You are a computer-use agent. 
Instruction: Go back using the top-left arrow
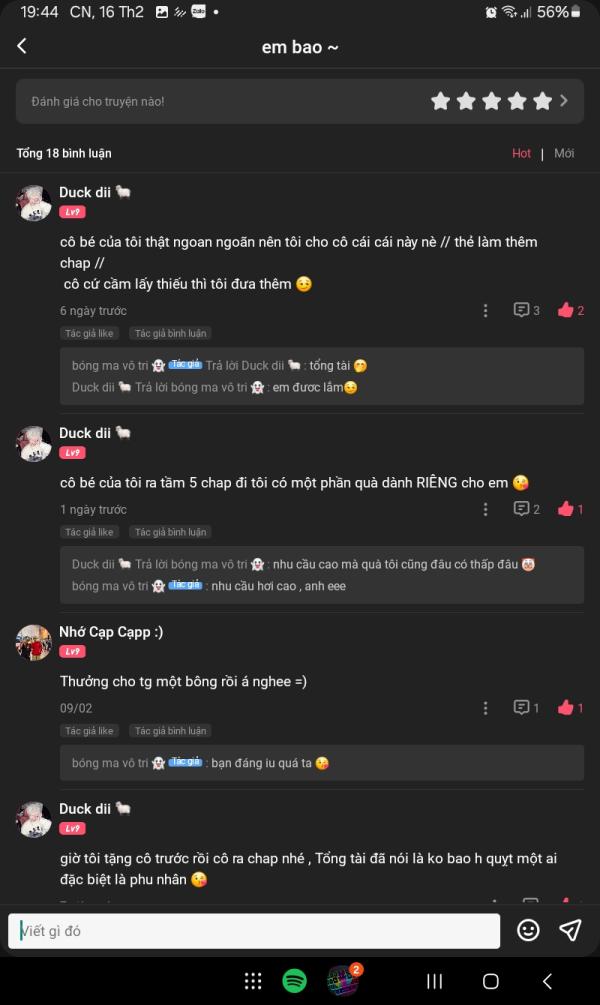click(22, 46)
